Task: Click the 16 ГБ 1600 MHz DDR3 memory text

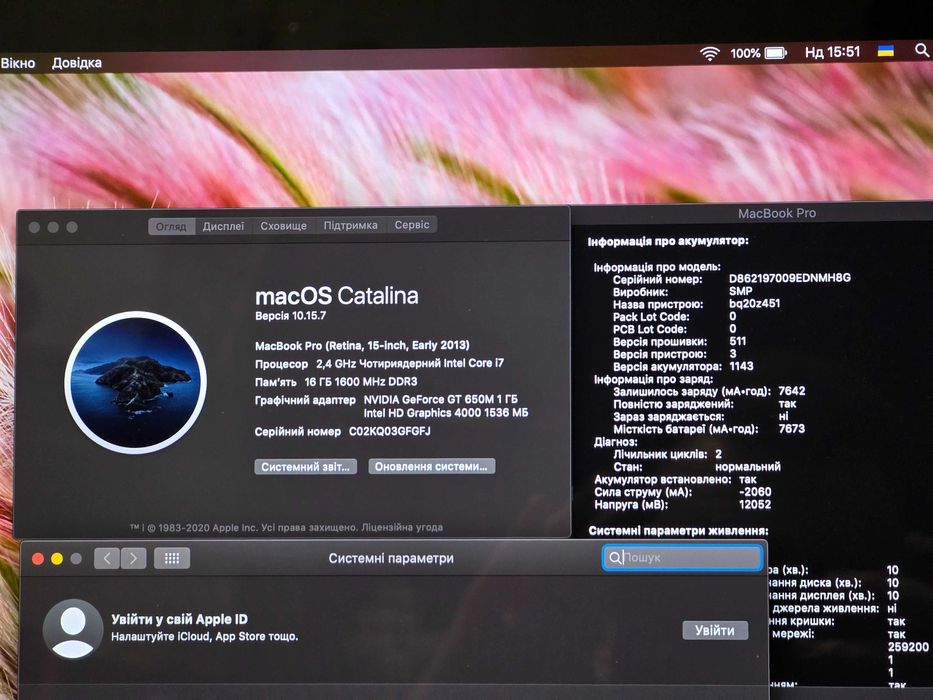Action: [x=361, y=382]
